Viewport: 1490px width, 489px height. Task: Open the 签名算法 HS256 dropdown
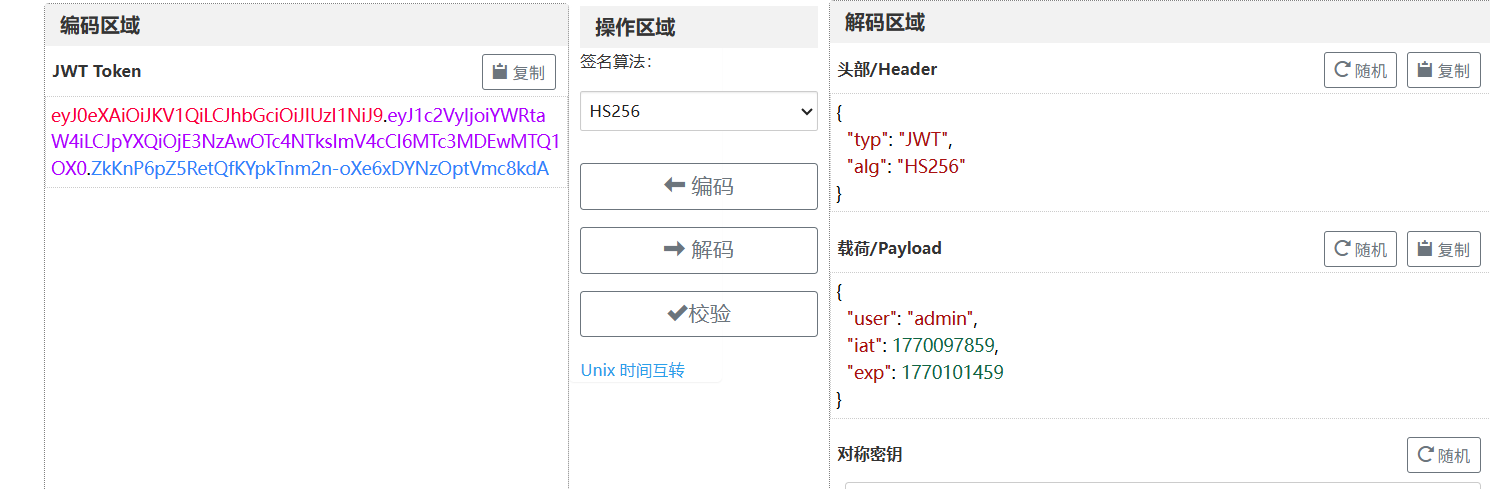[699, 111]
